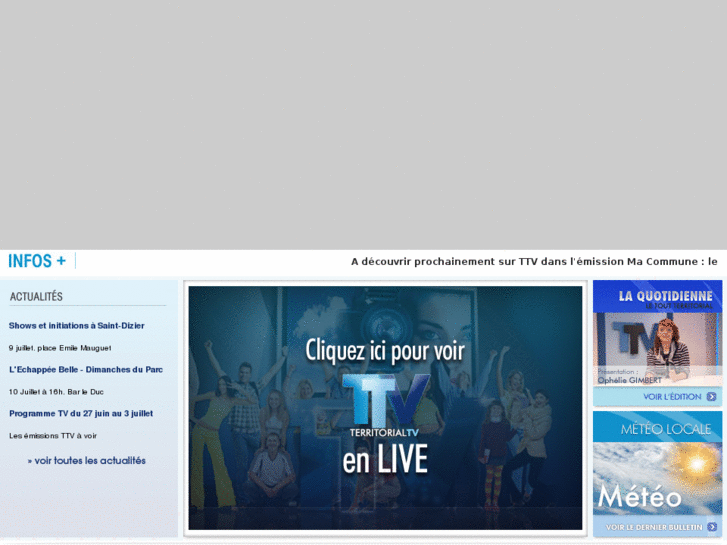727x545 pixels.
Task: Click the arrow icon beside Voir le dernier bulletin
Action: 712,527
